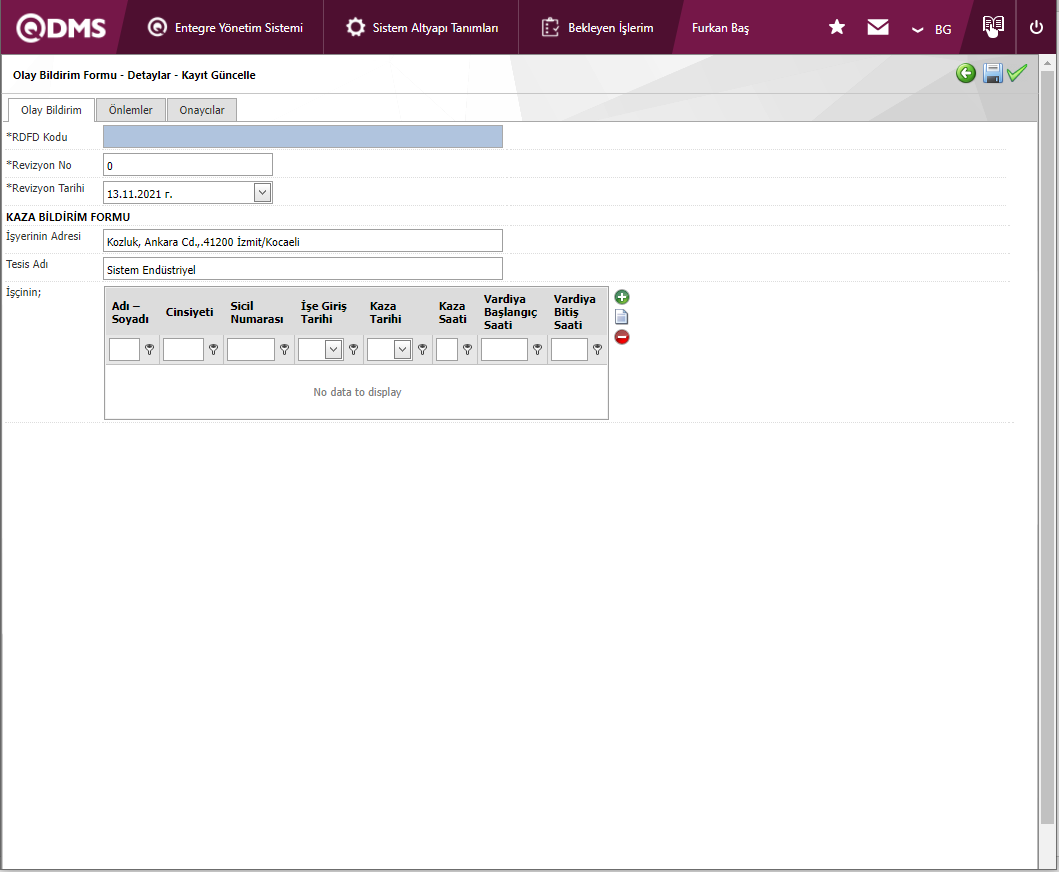
Task: Open Entegre Yönetim Sistemi menu
Action: [225, 28]
